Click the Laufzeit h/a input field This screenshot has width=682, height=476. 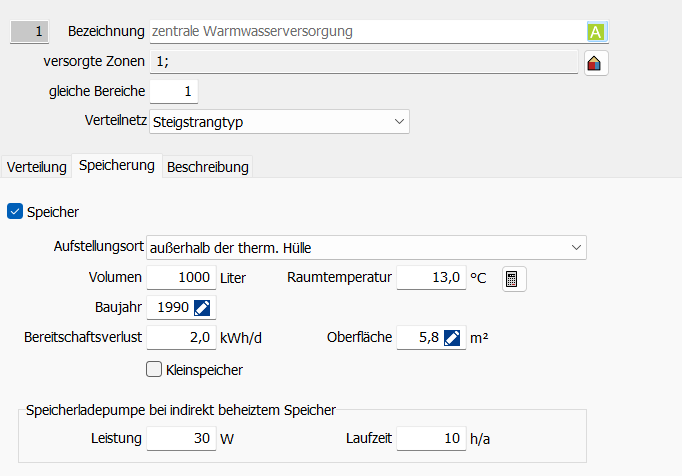tap(431, 437)
